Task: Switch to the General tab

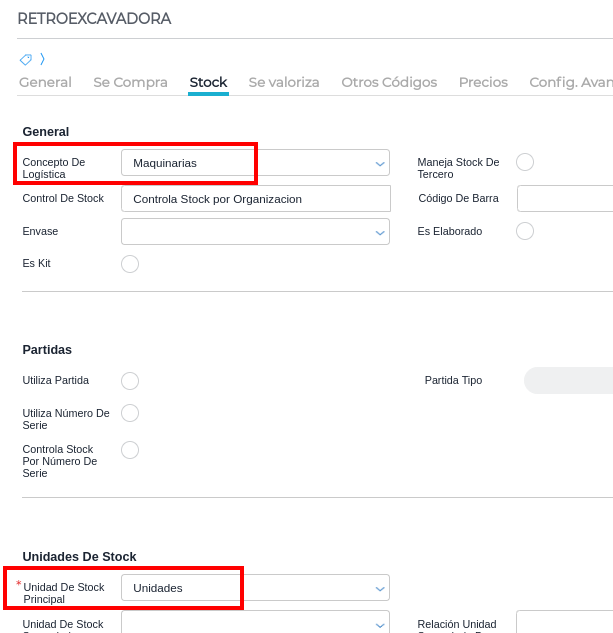Action: (45, 82)
